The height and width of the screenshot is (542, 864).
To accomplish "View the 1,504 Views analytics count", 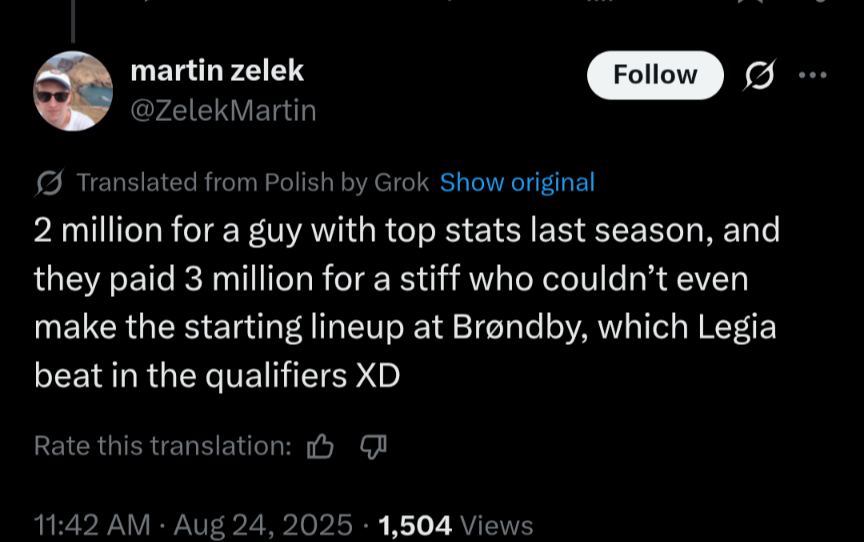I will click(x=456, y=525).
